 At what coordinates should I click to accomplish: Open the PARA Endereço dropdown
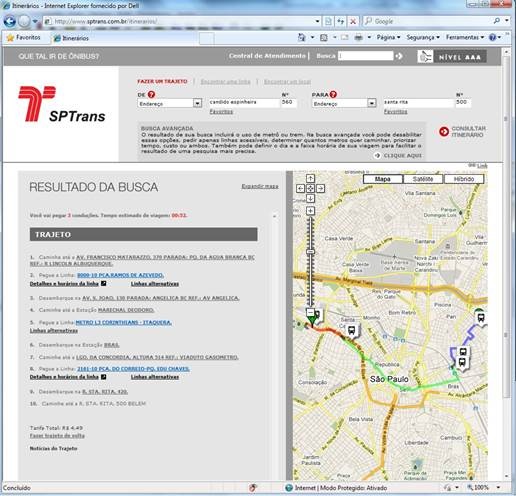point(372,103)
